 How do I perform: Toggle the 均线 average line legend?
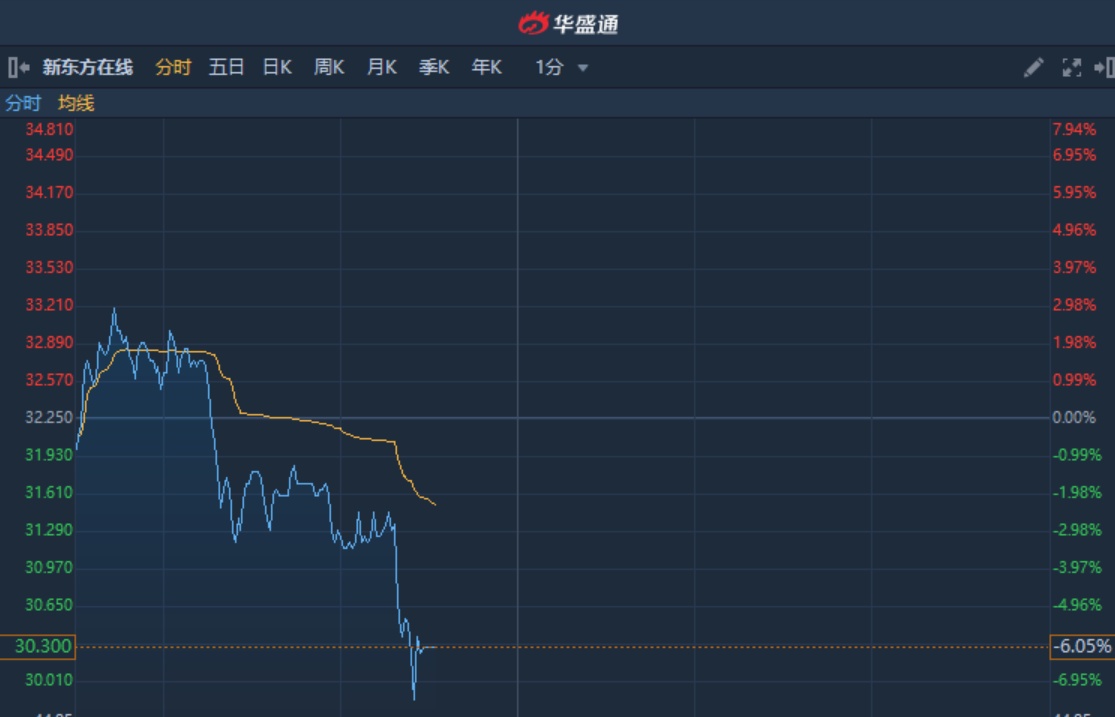76,103
